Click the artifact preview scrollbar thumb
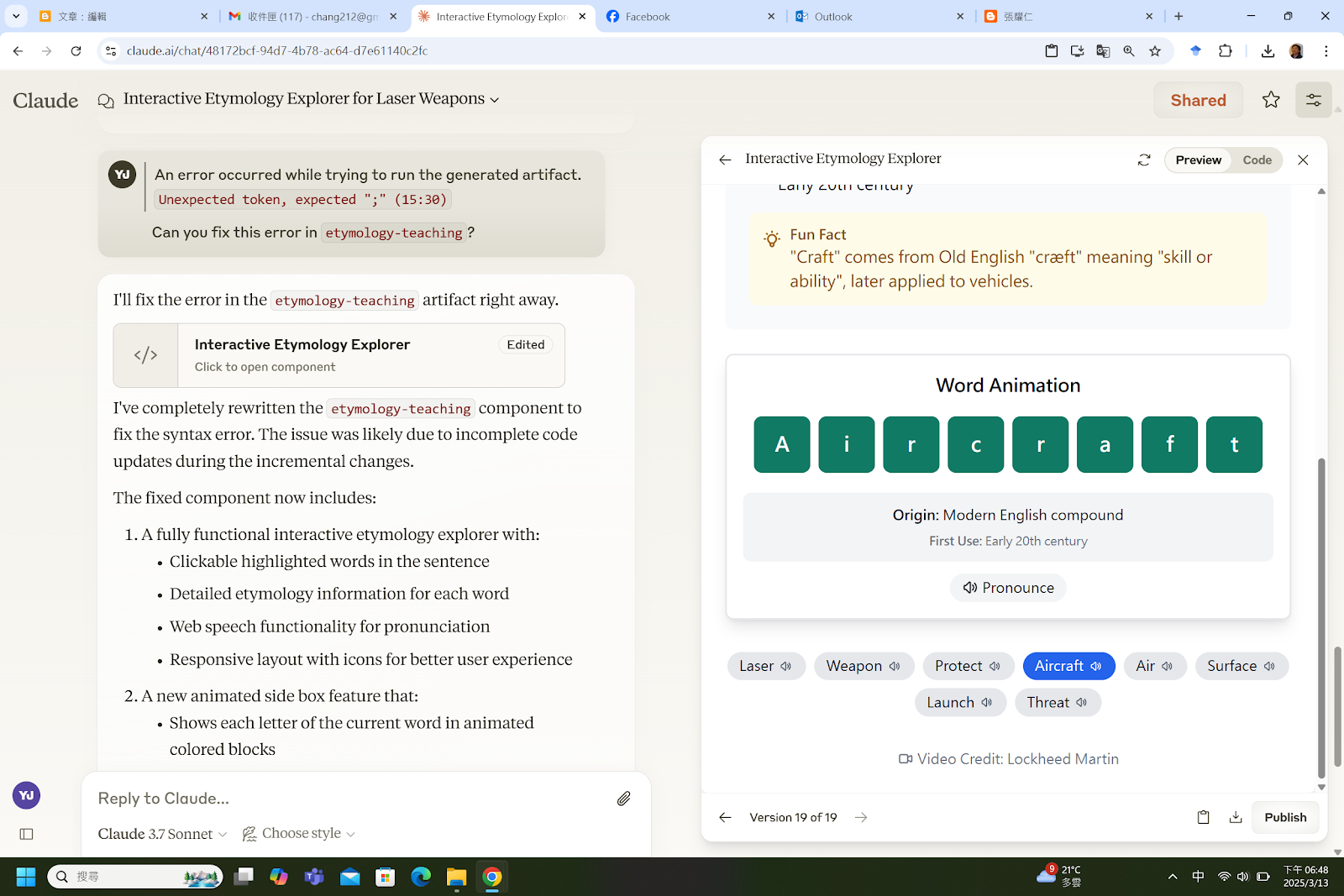Viewport: 1344px width, 896px height. click(1321, 617)
